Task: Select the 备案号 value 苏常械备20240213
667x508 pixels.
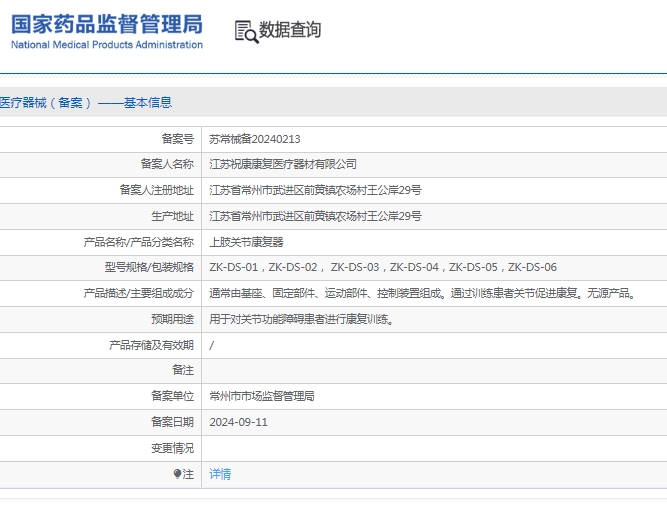Action: click(254, 139)
